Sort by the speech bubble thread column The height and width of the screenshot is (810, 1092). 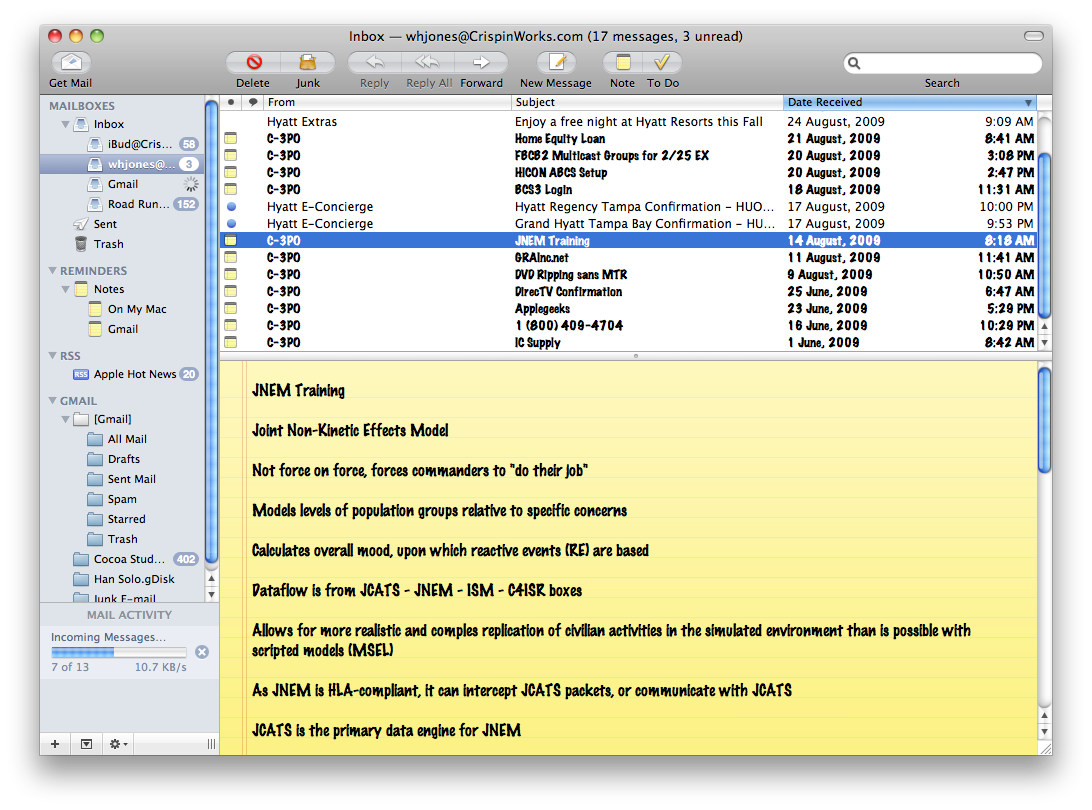[253, 102]
